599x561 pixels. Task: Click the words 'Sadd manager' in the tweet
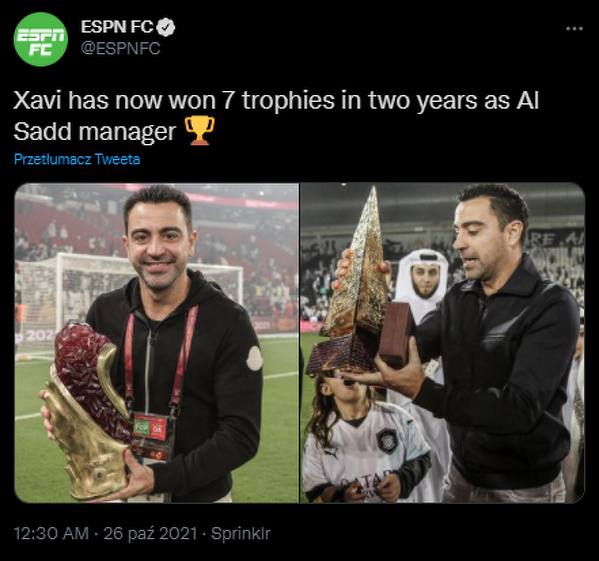click(95, 132)
